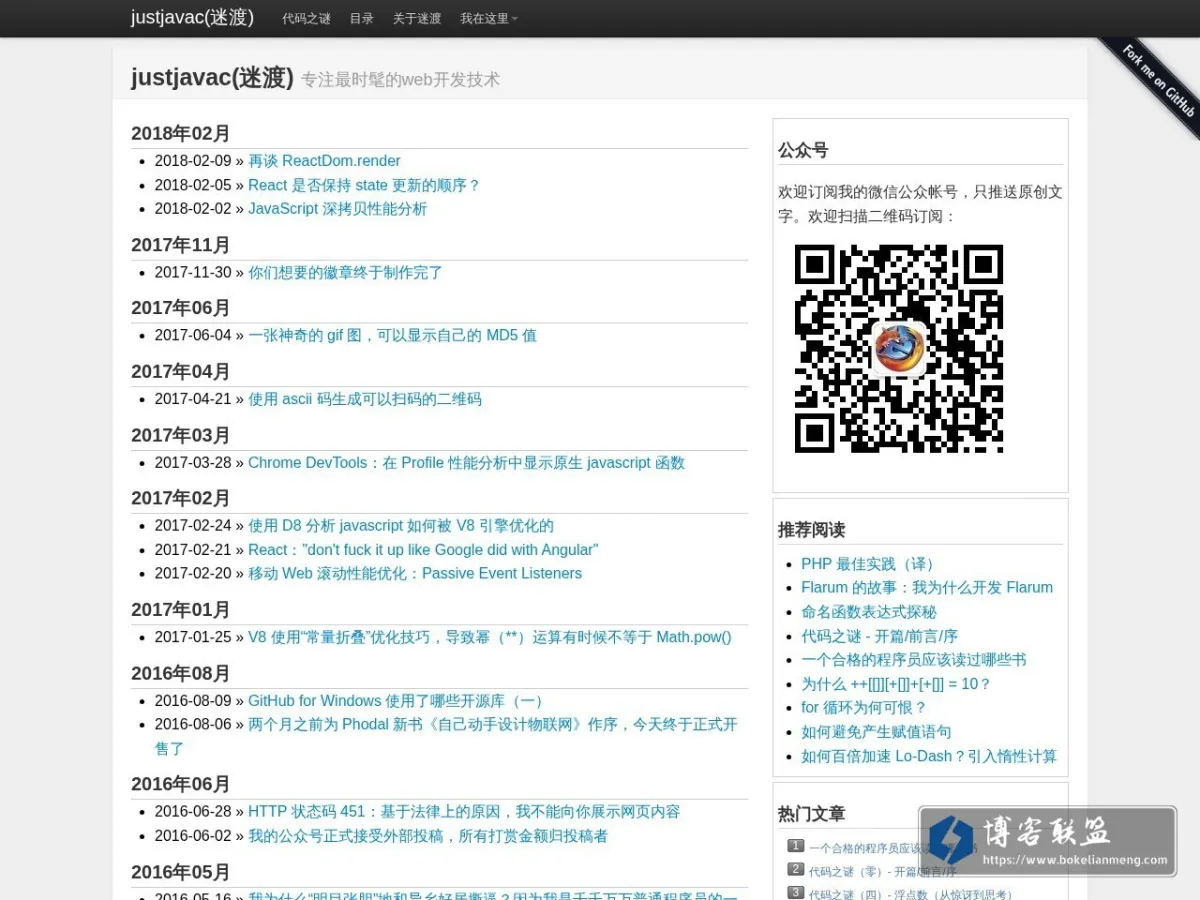Click the 2018-02-09 date text

[x=193, y=161]
